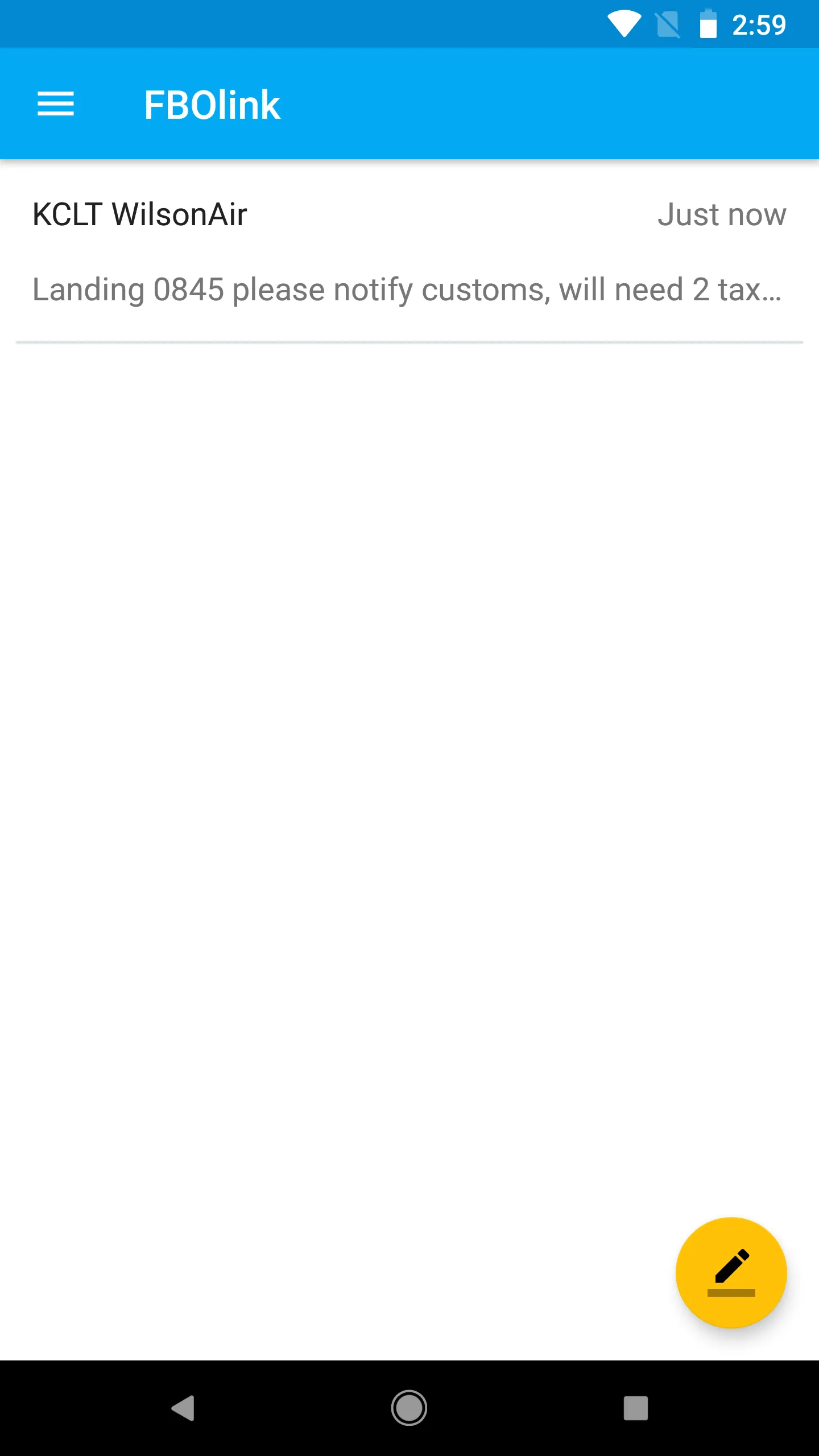
Task: Tap the yellow compose message pencil button
Action: (x=731, y=1273)
